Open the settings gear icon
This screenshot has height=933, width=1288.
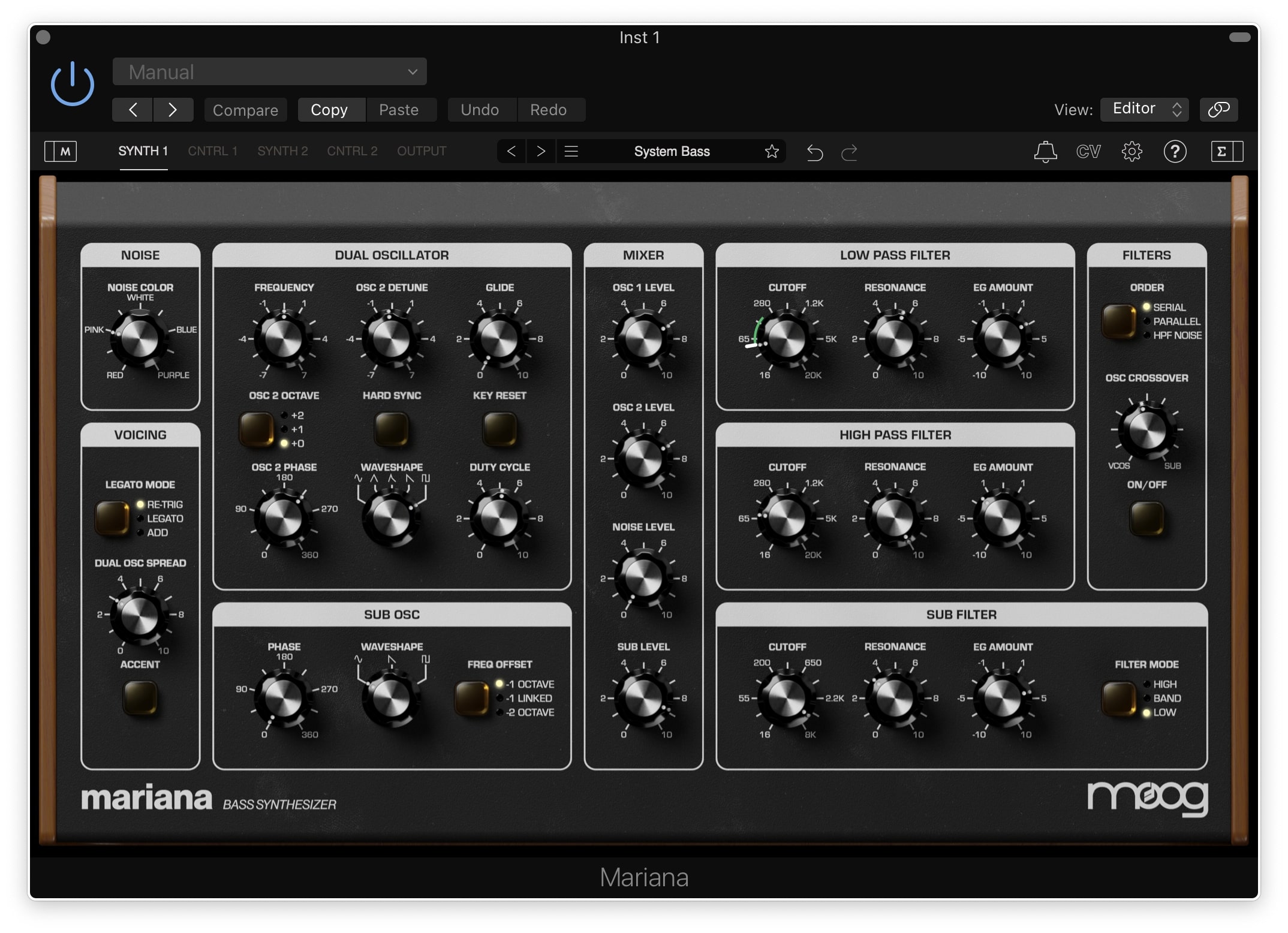pyautogui.click(x=1131, y=152)
